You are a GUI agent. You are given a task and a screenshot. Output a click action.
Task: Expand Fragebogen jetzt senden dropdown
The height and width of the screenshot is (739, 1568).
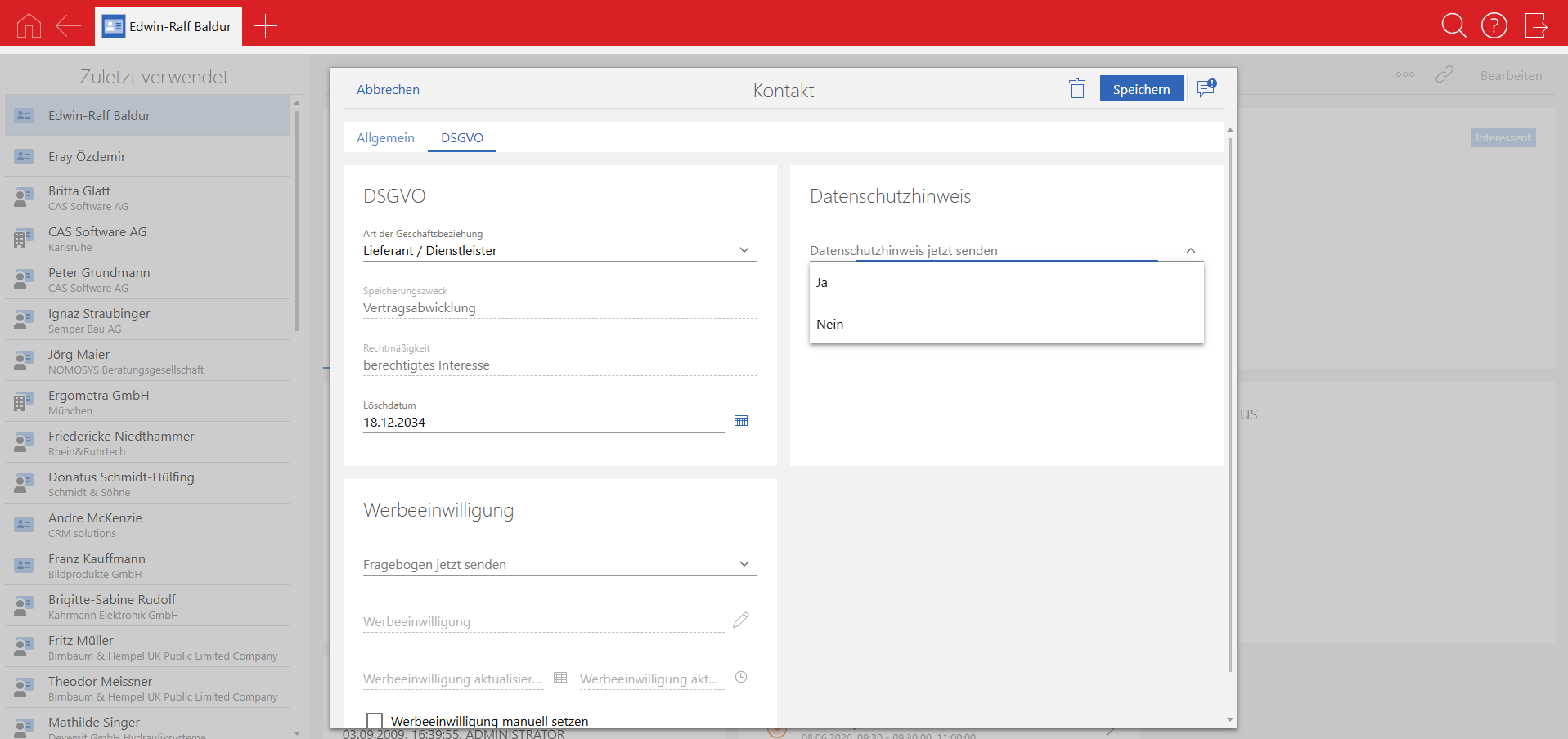(x=744, y=564)
